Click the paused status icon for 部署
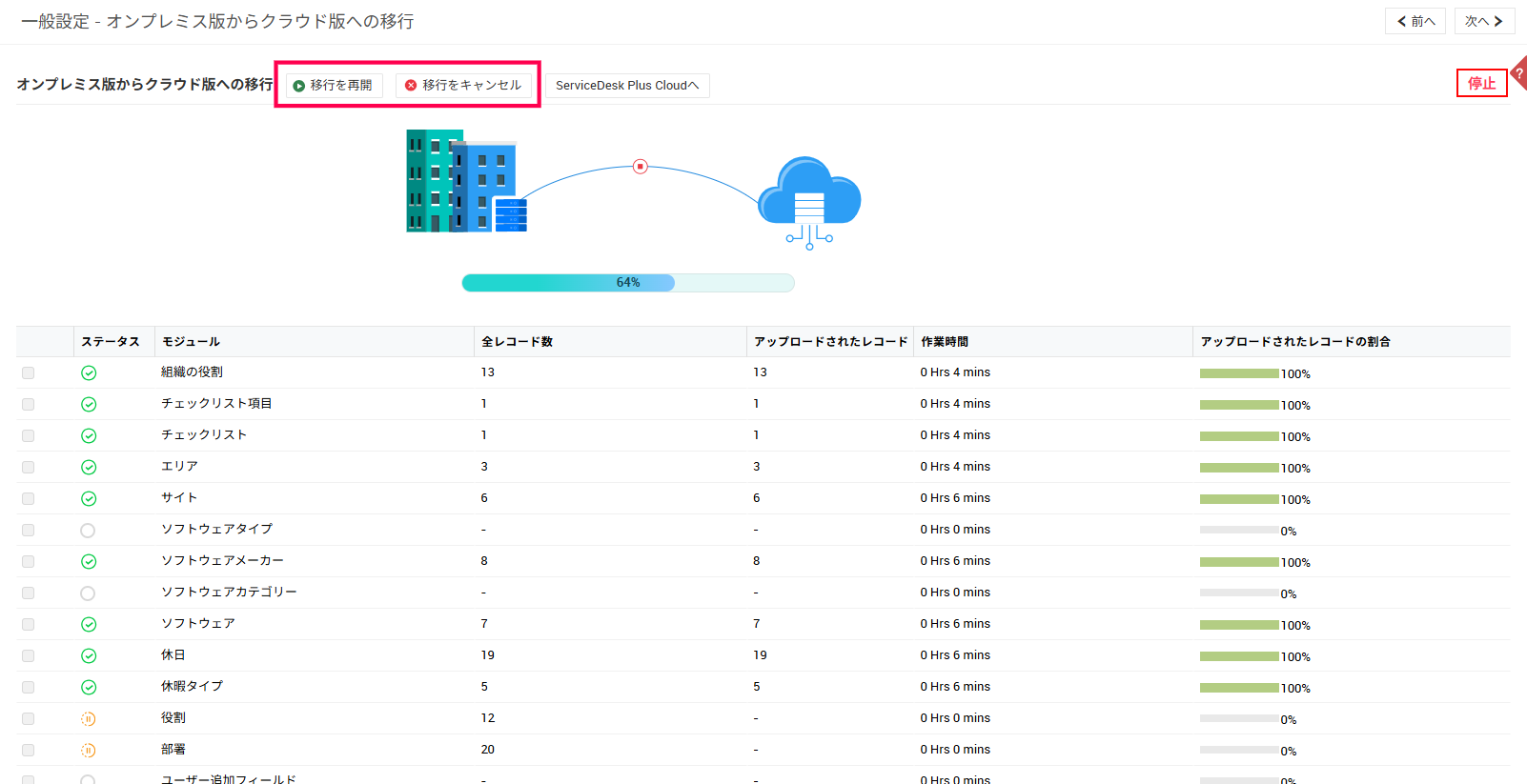Viewport: 1527px width, 784px height. coord(88,751)
